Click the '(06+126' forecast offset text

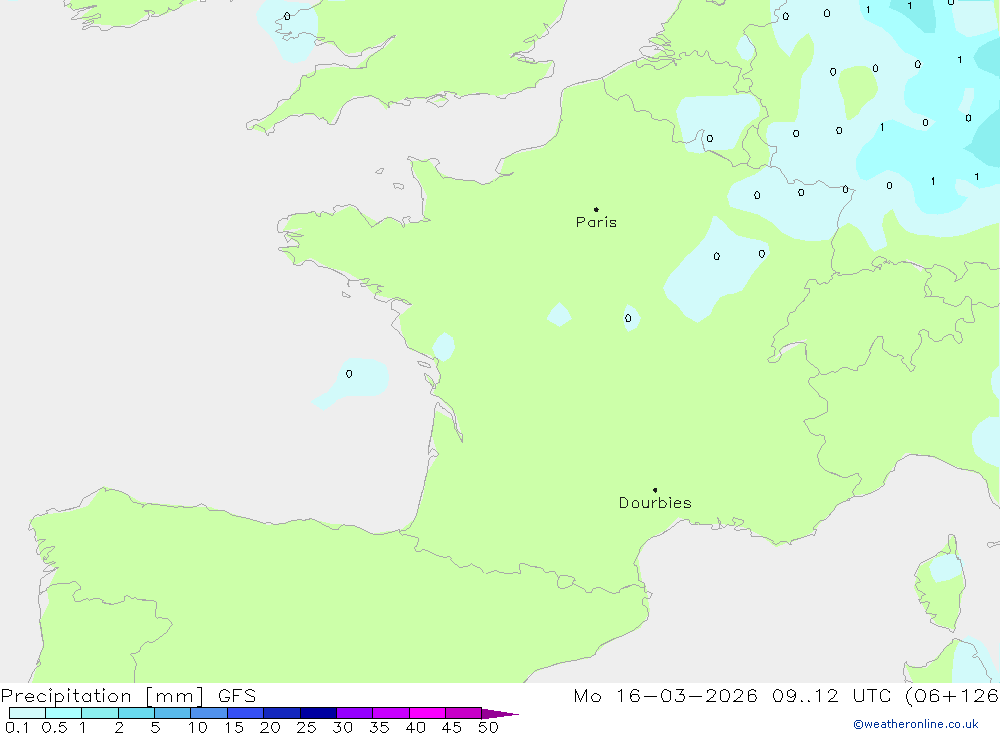pyautogui.click(x=952, y=696)
